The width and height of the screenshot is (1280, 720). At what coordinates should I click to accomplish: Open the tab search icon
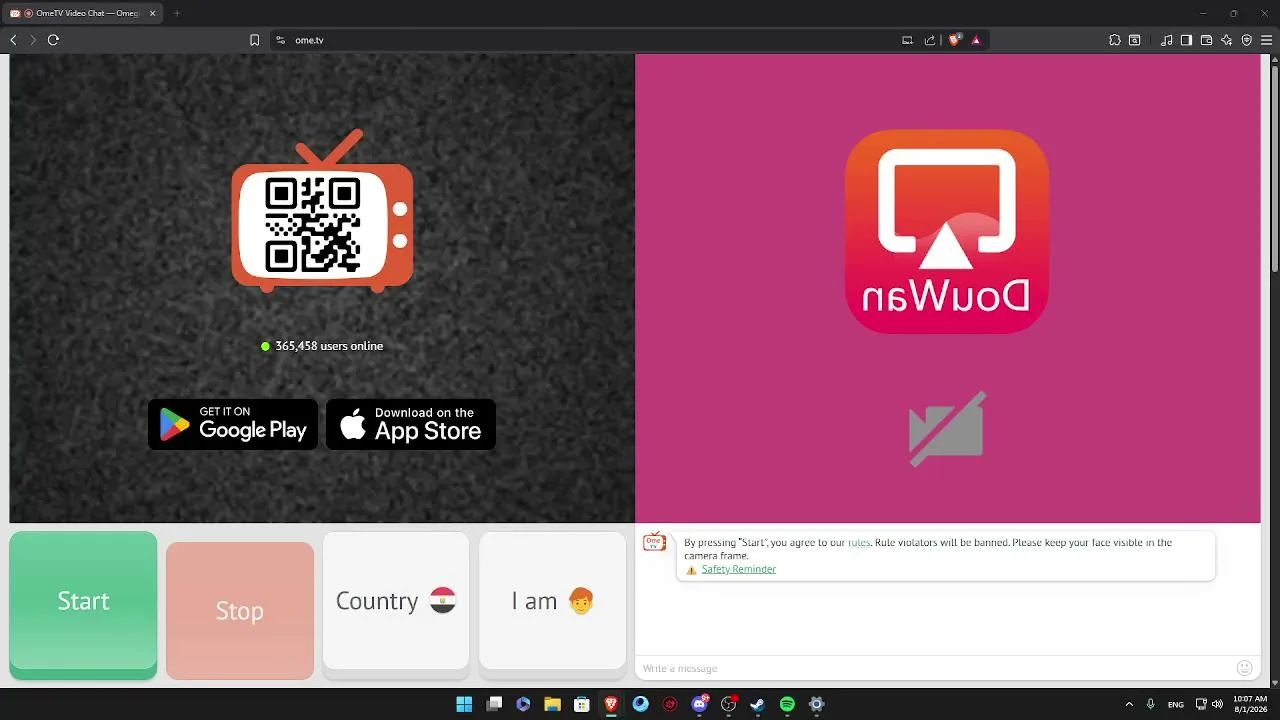point(1135,40)
